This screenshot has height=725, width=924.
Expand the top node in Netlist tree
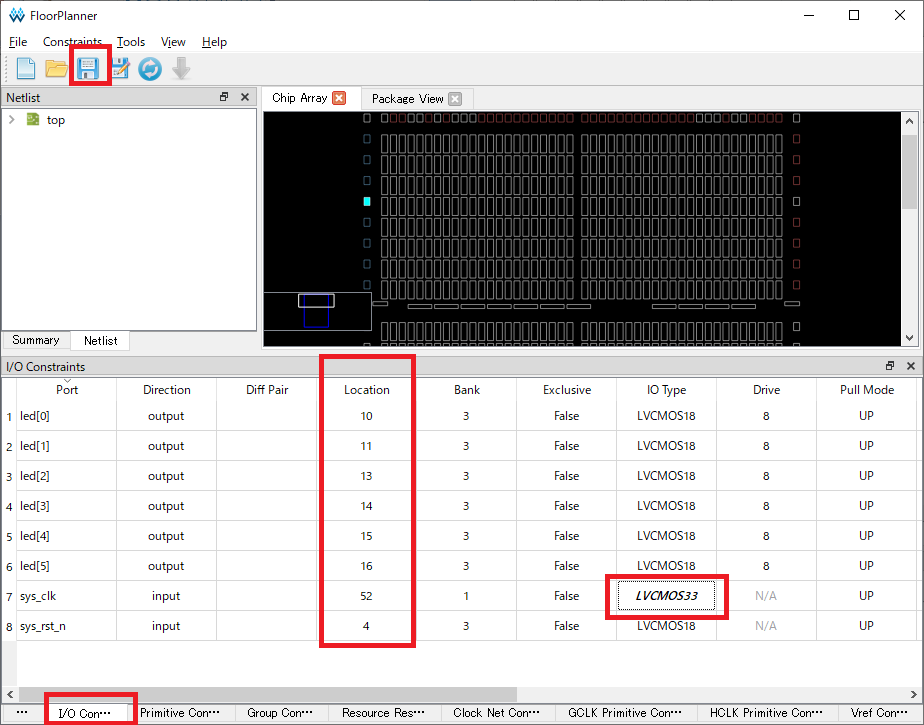click(x=11, y=120)
